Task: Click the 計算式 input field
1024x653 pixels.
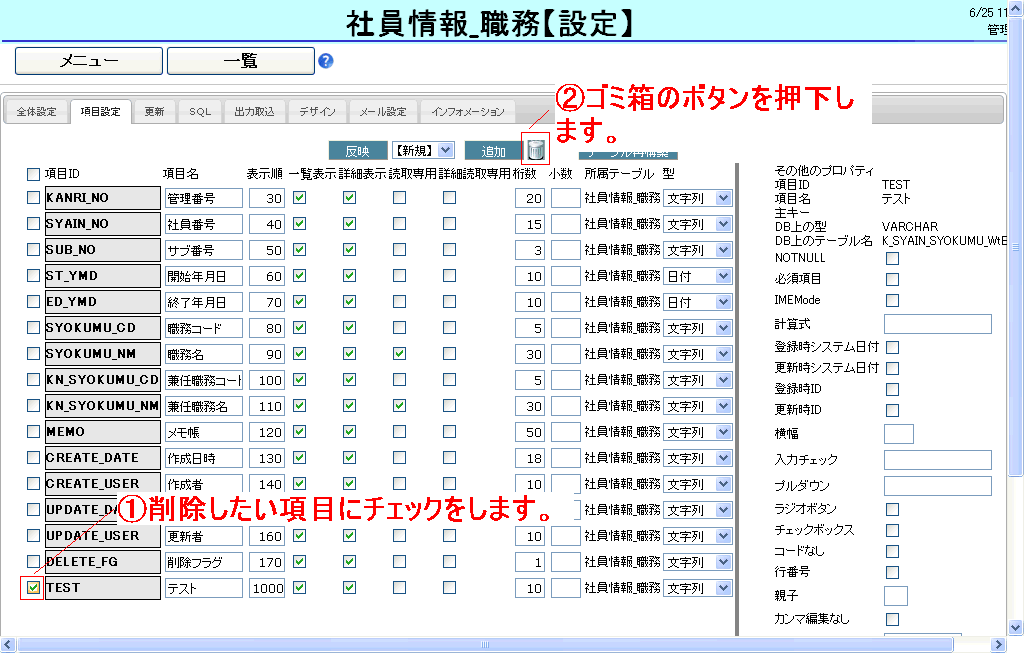Action: pos(937,324)
